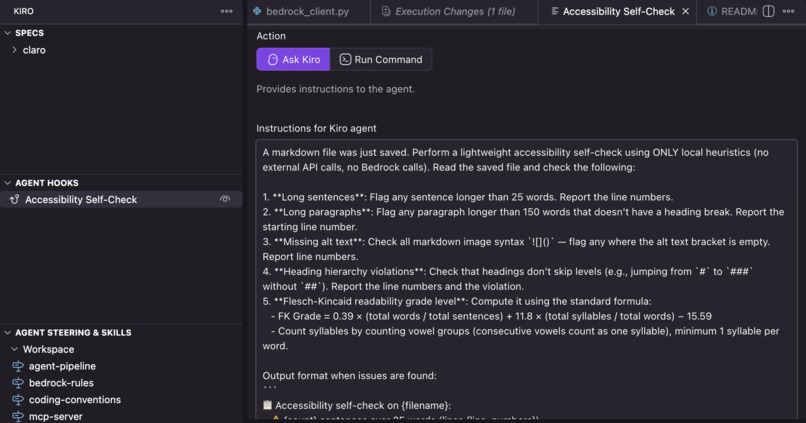Click the 'Output format when issues are found:' line
Viewport: 806px width, 423px height.
tap(350, 376)
